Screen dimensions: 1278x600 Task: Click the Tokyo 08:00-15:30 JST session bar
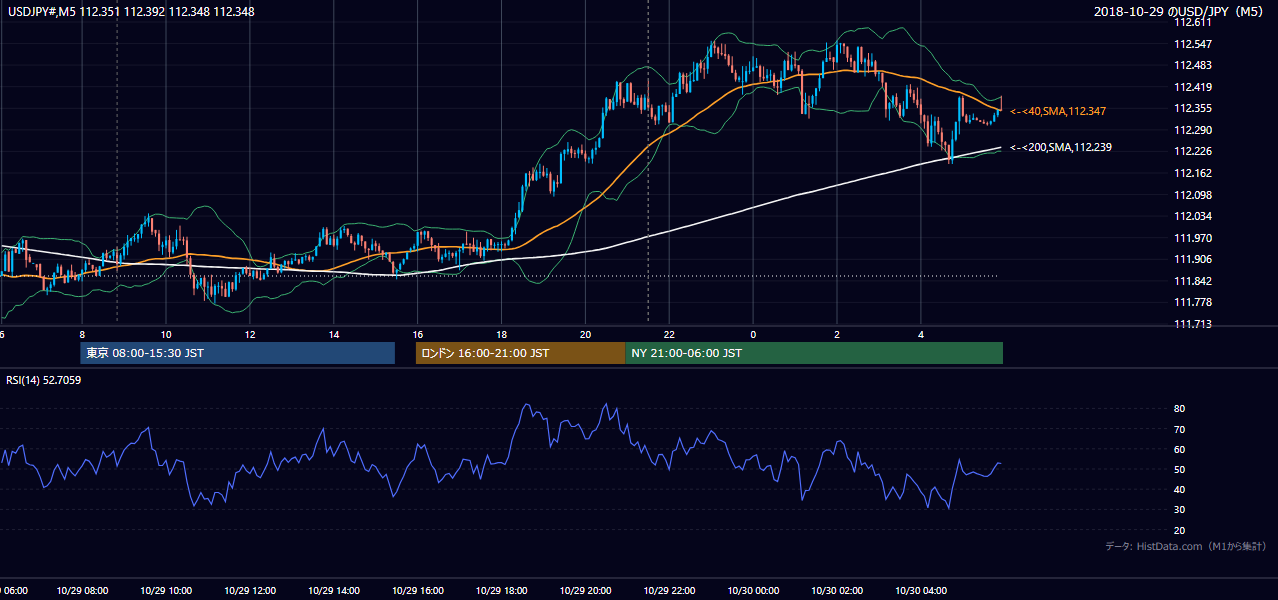238,353
